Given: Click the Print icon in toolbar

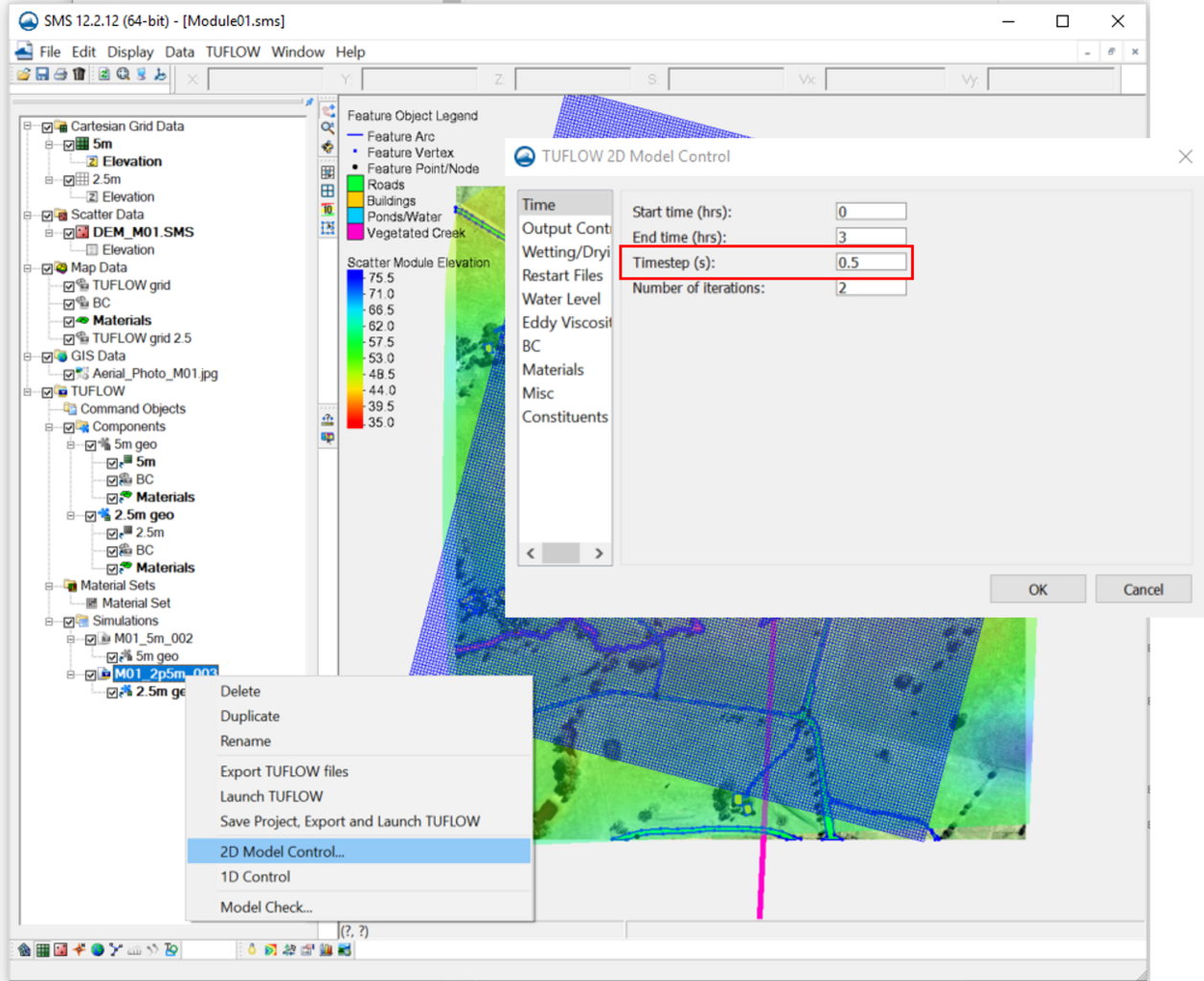Looking at the screenshot, I should coord(60,75).
